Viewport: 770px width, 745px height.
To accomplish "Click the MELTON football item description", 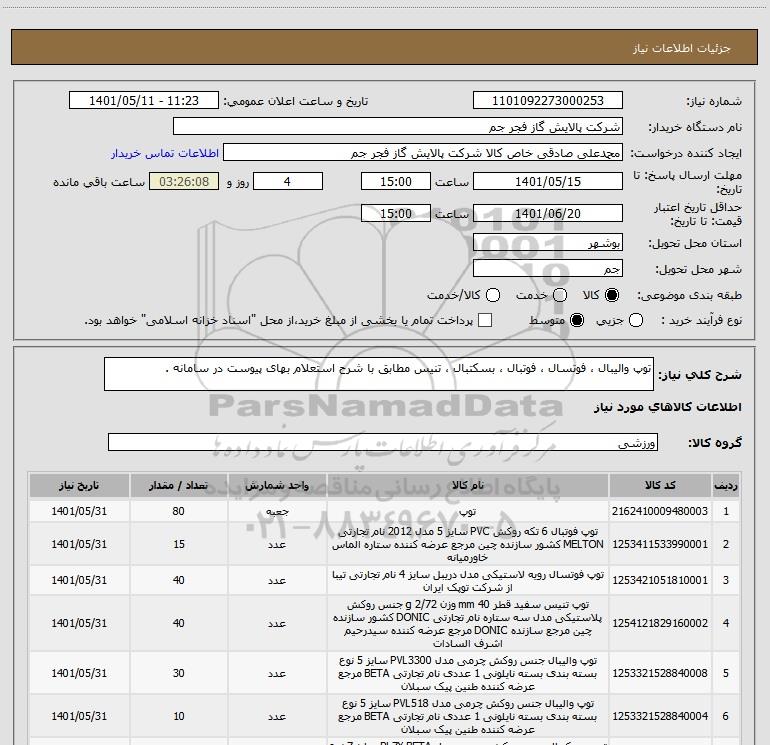I will point(468,544).
